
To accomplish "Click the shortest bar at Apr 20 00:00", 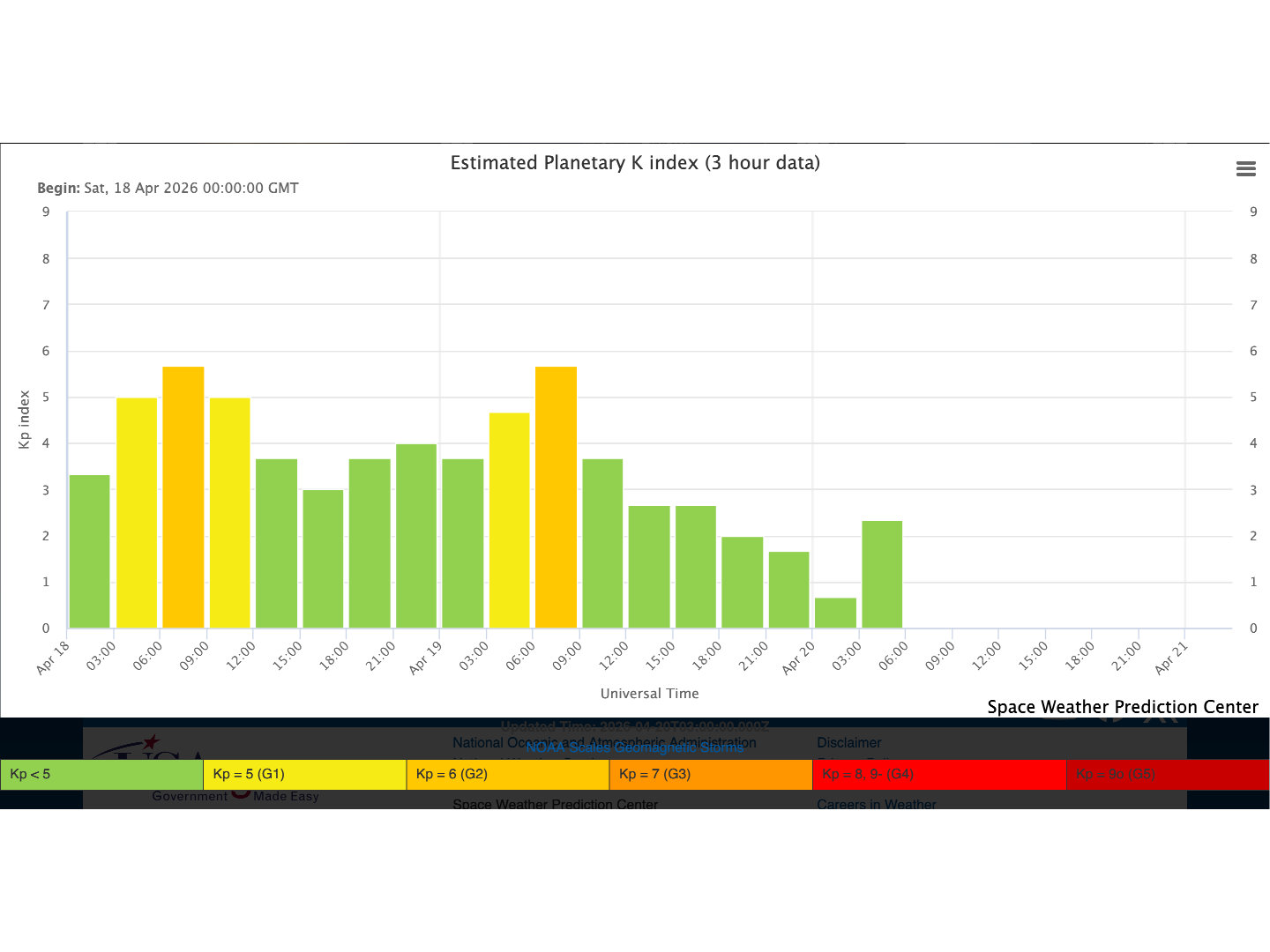I will click(835, 613).
